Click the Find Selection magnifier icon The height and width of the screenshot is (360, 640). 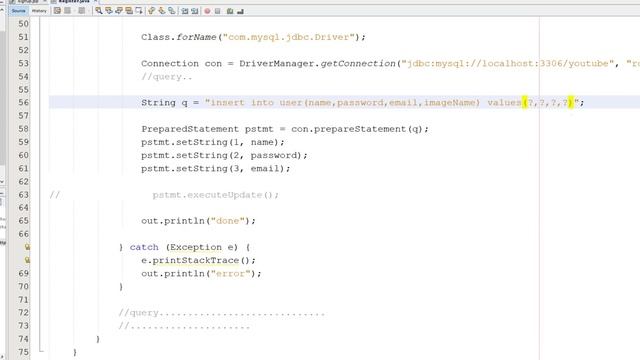coord(99,11)
